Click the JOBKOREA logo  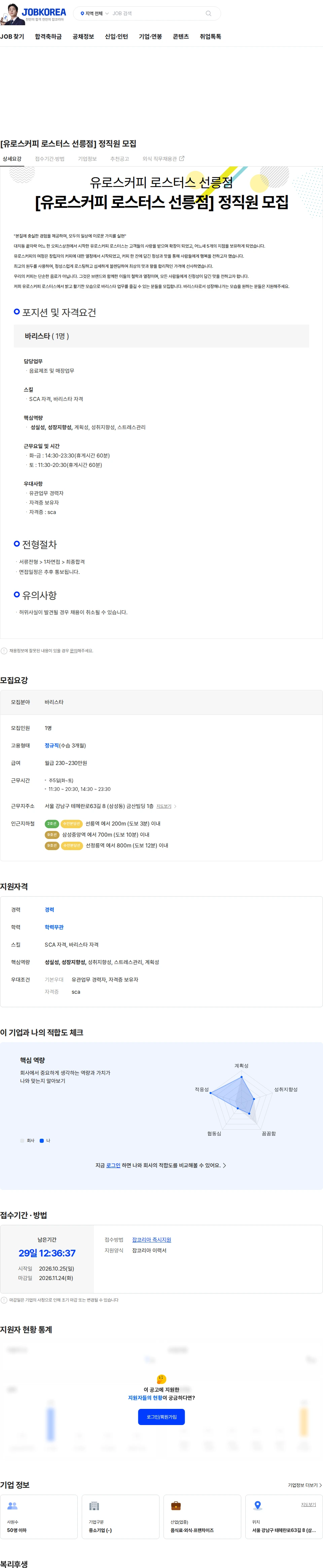point(44,11)
